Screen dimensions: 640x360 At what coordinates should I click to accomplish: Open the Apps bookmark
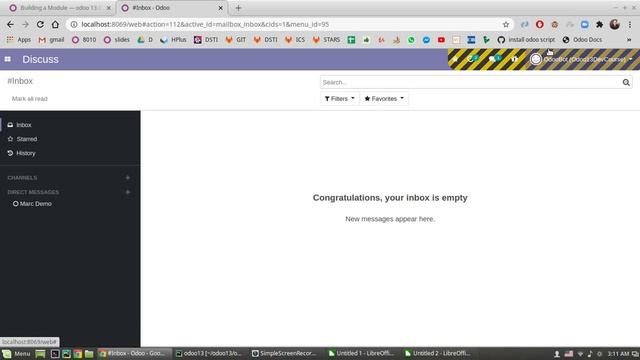coord(19,40)
